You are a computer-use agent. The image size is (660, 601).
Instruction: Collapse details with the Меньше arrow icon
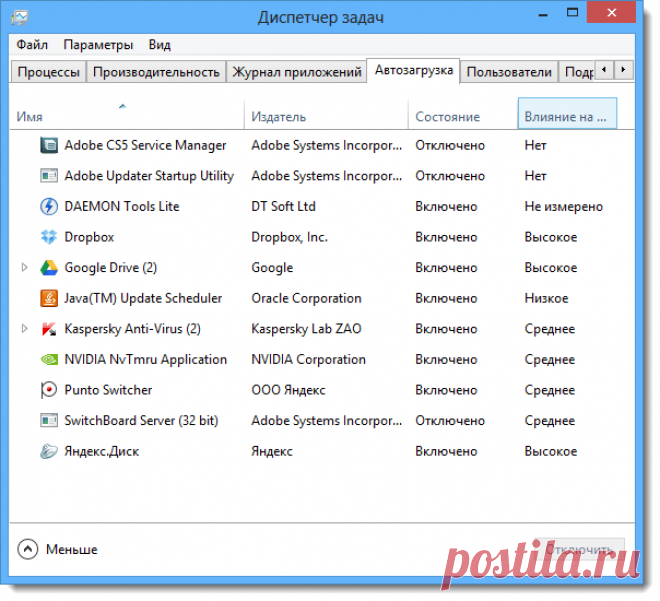coord(28,549)
